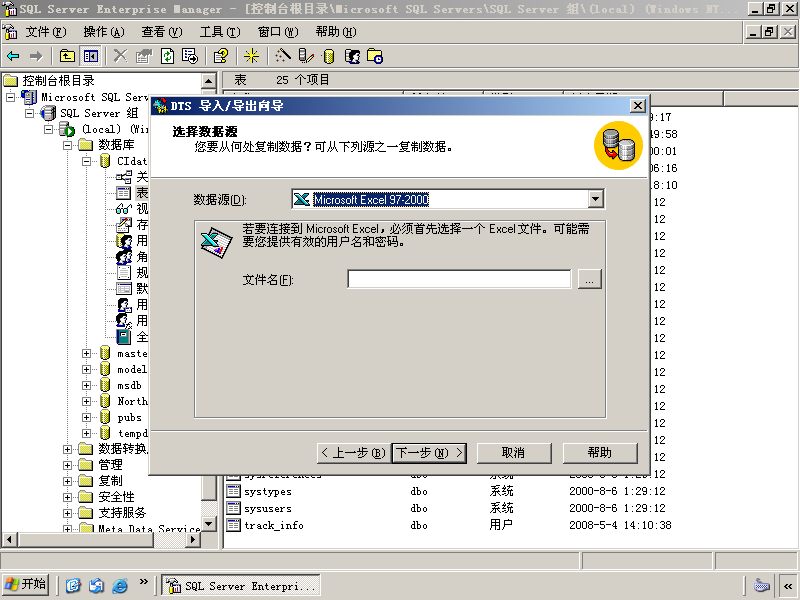Image resolution: width=800 pixels, height=600 pixels.
Task: Open the 数据源 data source dropdown
Action: point(595,199)
